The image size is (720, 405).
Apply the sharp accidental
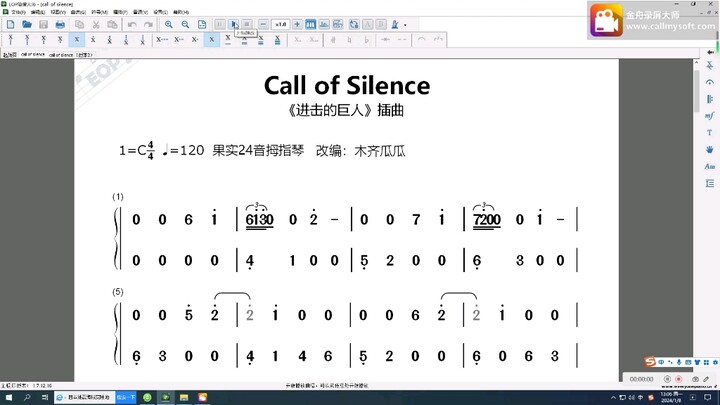[333, 39]
